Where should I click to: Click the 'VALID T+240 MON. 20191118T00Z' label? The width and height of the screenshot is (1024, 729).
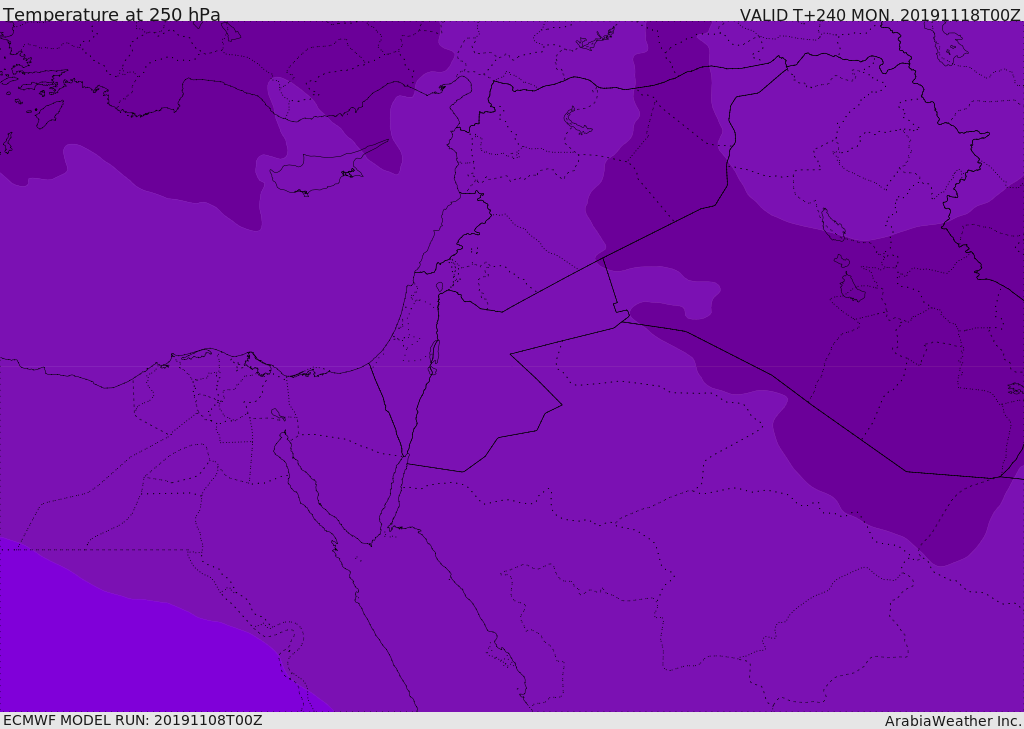(880, 14)
